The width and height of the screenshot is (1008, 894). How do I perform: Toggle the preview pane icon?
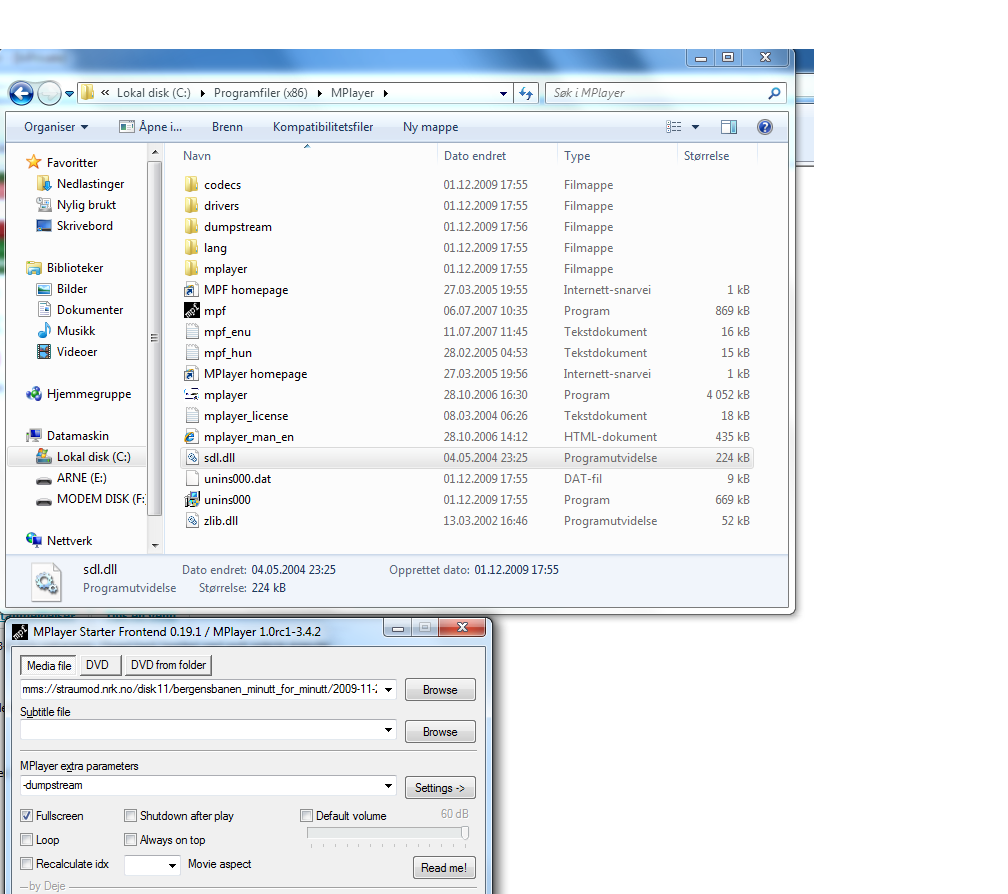click(728, 127)
